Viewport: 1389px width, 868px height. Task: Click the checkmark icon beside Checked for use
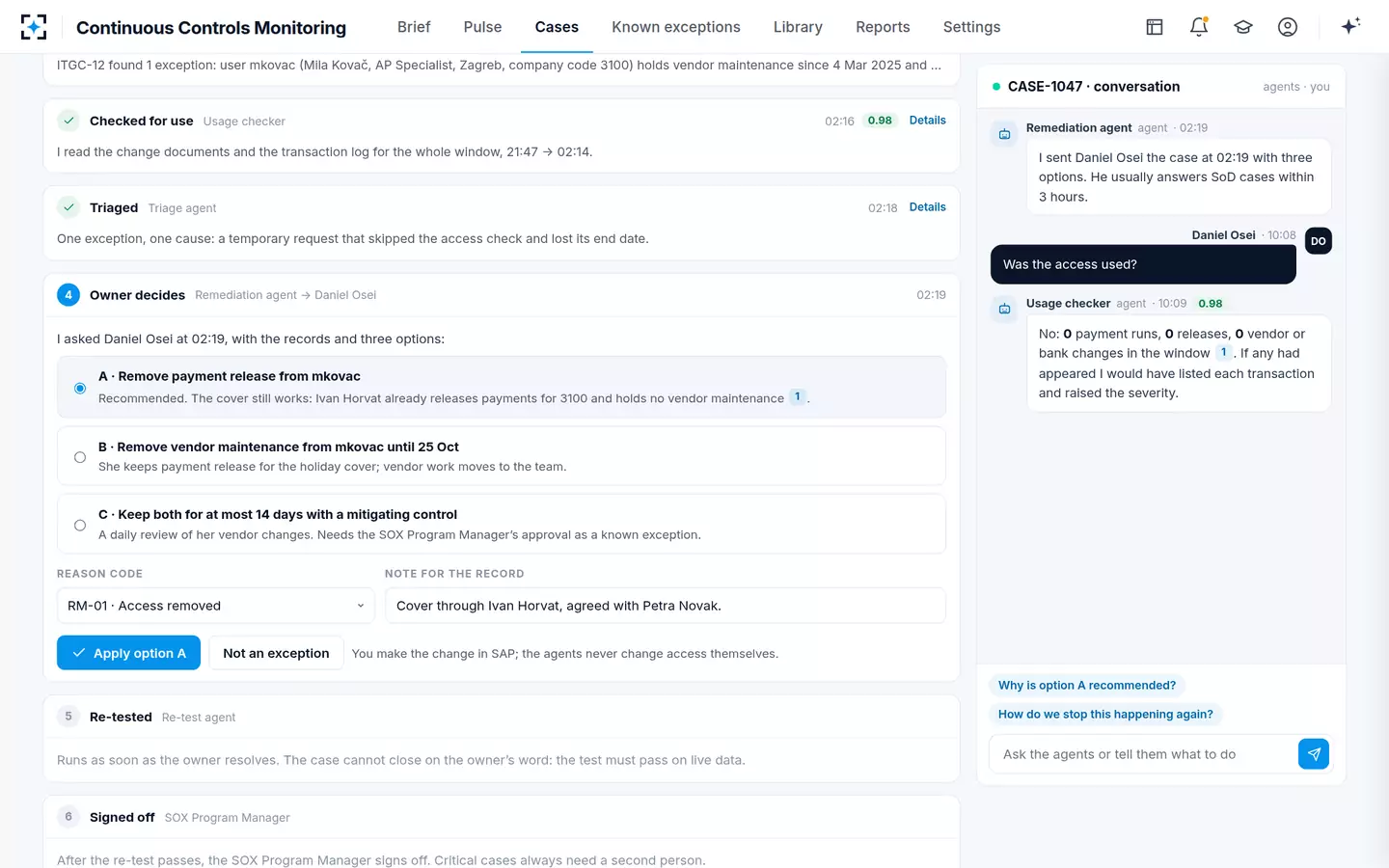click(x=68, y=121)
